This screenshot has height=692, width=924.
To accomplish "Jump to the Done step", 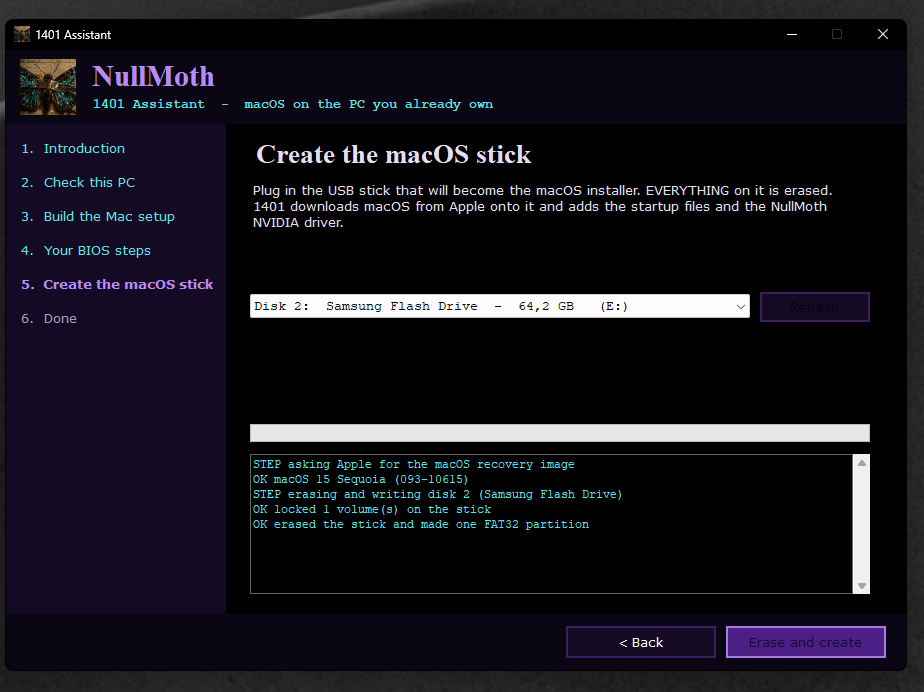I will click(49, 318).
